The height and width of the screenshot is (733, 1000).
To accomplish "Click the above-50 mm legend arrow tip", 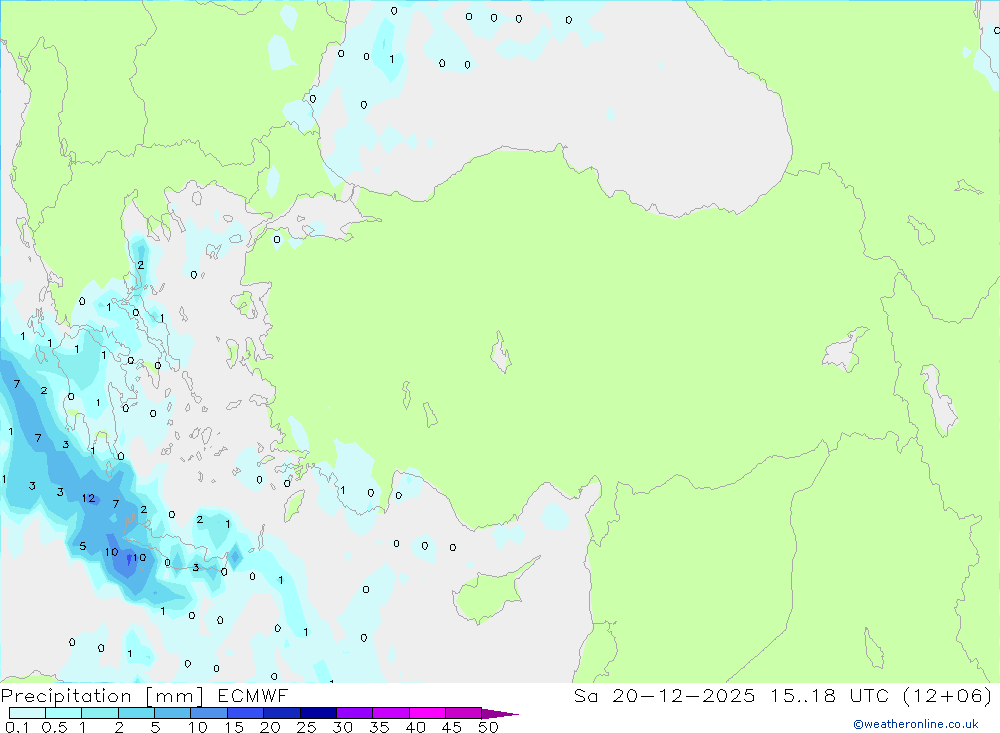I will (x=500, y=713).
